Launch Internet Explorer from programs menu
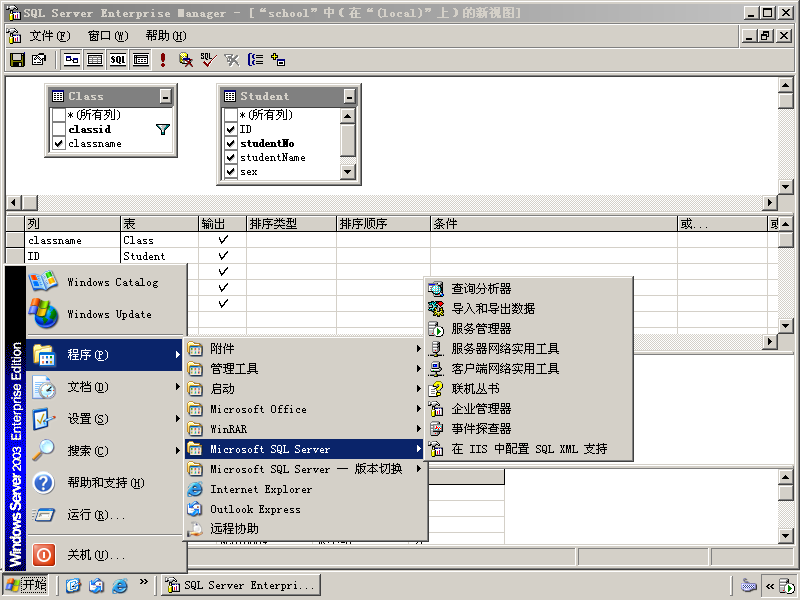The width and height of the screenshot is (800, 600). tap(305, 489)
